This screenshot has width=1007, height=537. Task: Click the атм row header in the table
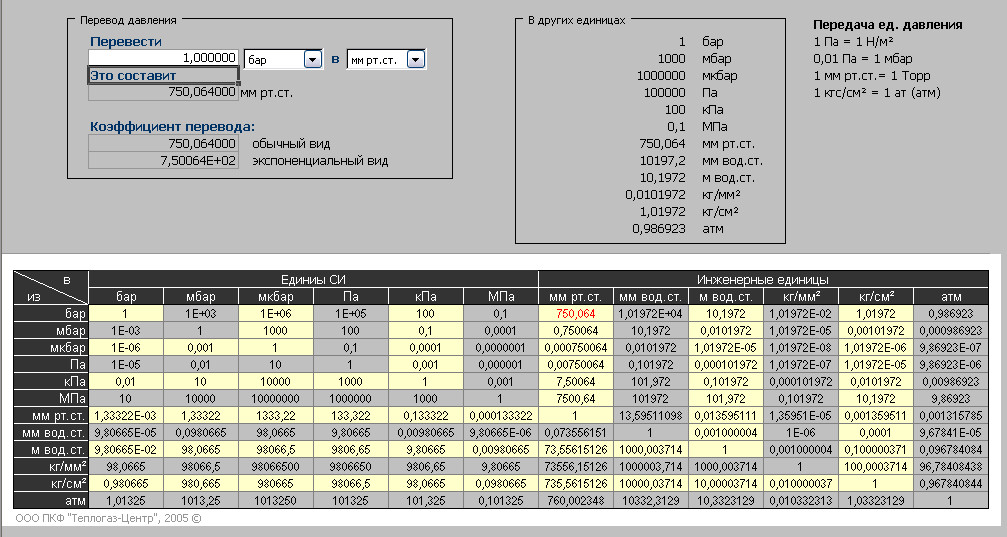point(50,500)
